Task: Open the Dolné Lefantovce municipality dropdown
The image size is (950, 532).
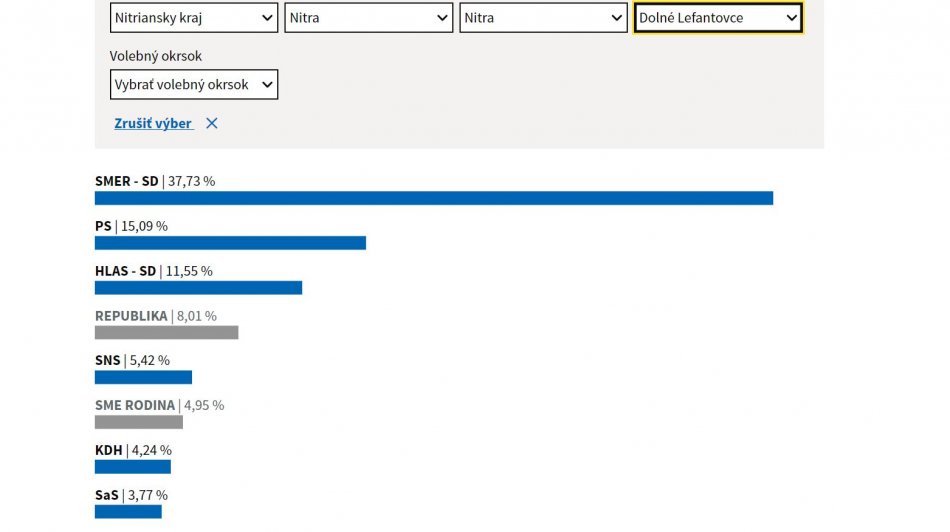Action: click(717, 17)
